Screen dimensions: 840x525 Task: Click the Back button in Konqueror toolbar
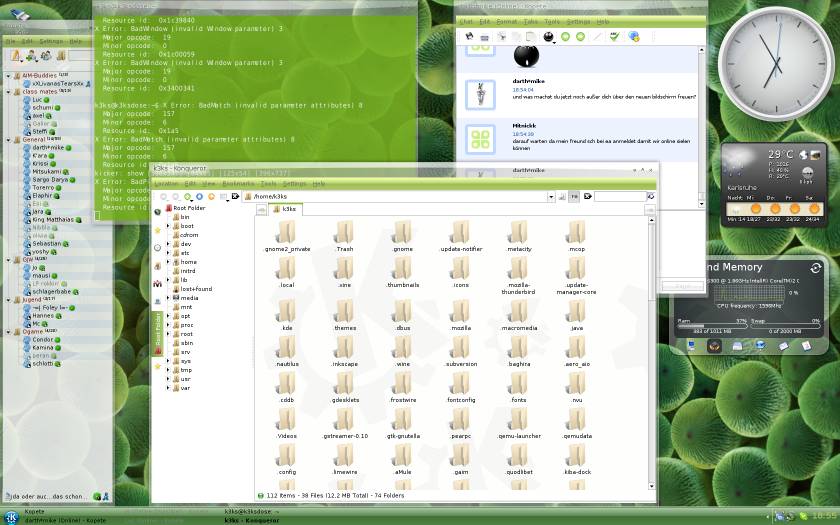(164, 197)
